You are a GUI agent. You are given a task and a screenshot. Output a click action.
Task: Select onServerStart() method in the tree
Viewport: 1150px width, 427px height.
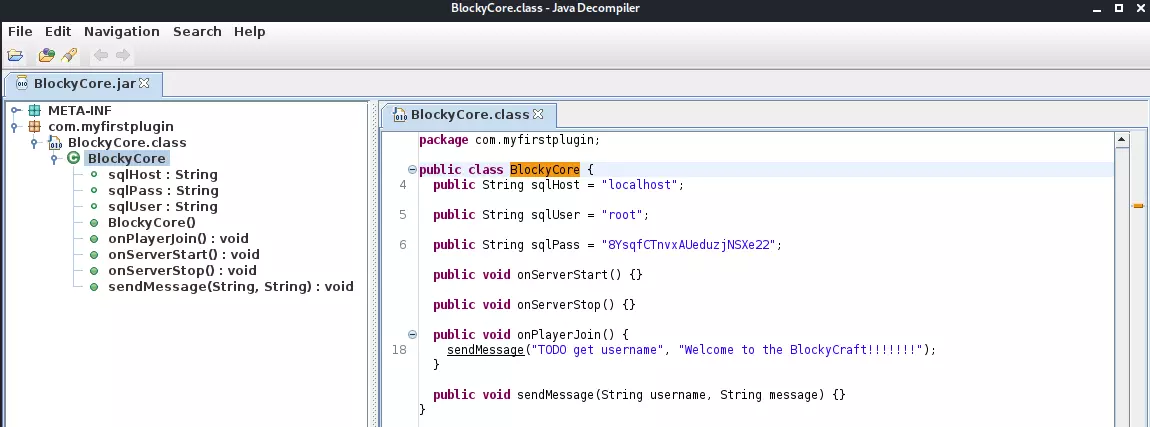[x=178, y=254]
